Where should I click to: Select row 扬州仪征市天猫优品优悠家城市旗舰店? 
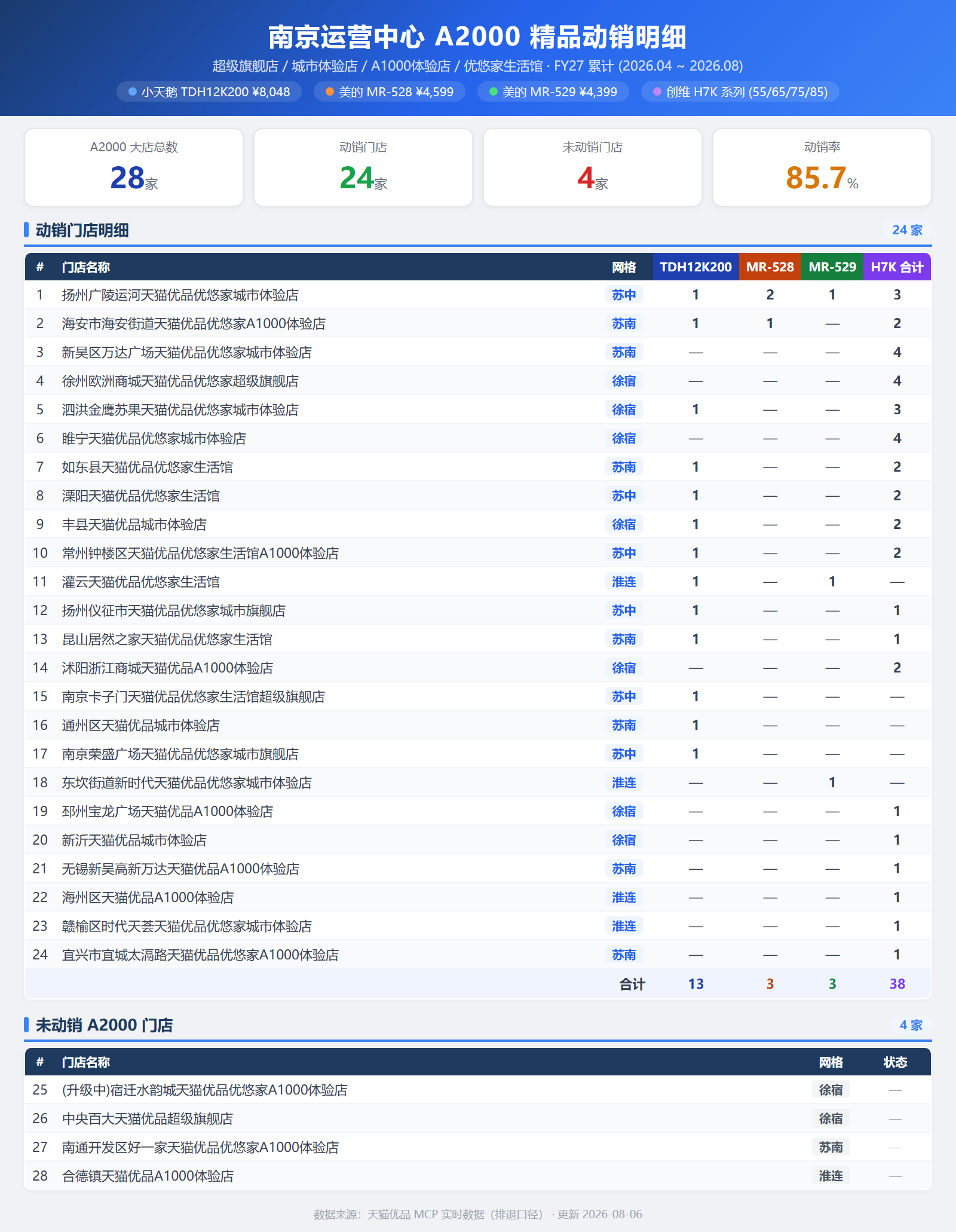pos(478,610)
